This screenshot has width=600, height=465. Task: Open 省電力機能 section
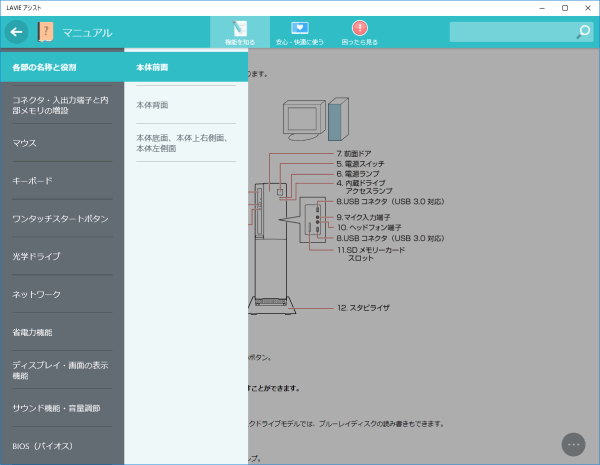coord(62,332)
